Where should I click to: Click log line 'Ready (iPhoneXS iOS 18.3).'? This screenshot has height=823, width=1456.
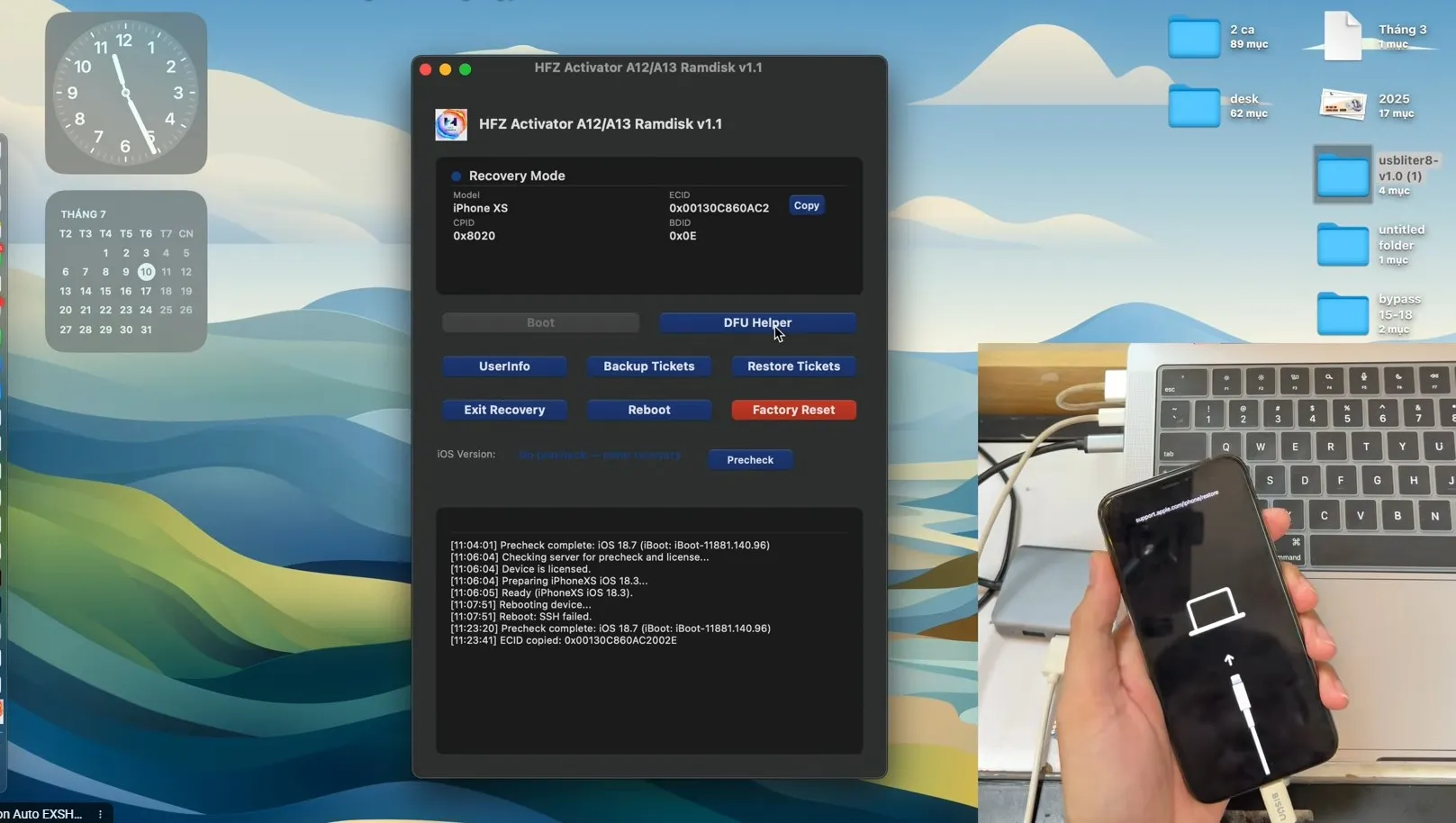click(x=541, y=592)
